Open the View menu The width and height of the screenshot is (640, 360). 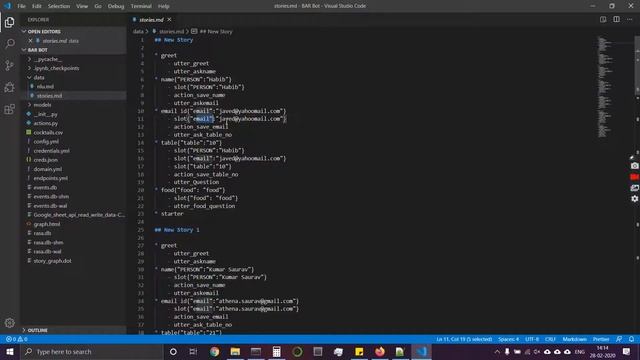(x=82, y=6)
